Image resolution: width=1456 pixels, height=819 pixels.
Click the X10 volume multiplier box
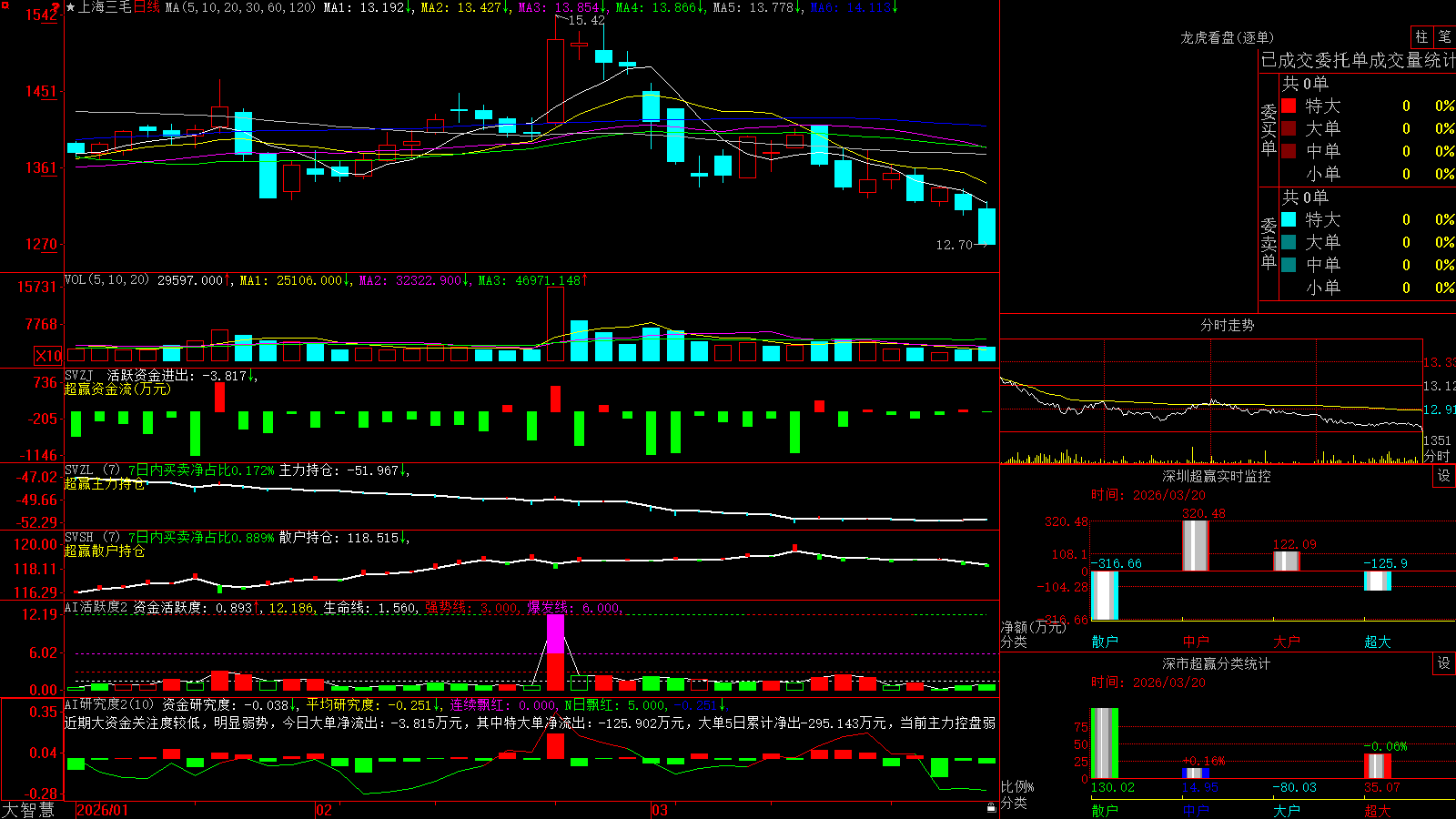[x=48, y=356]
